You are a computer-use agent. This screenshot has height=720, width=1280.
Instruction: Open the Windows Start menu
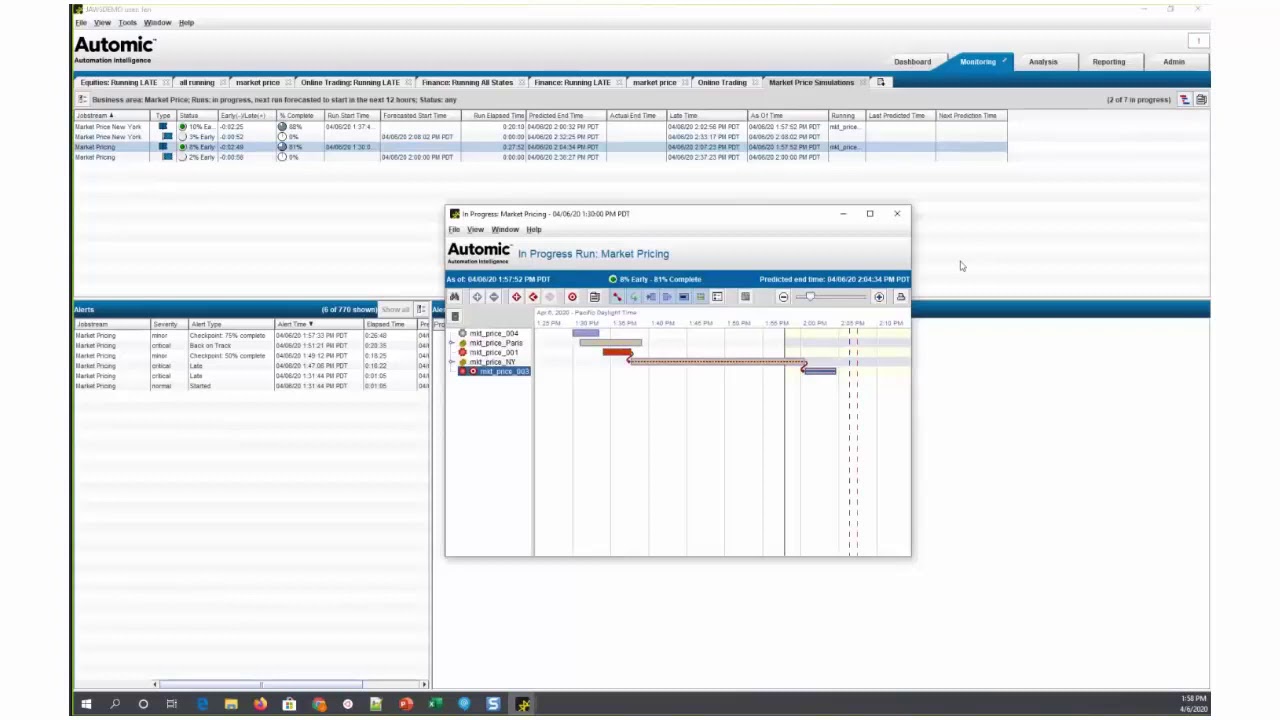[86, 705]
